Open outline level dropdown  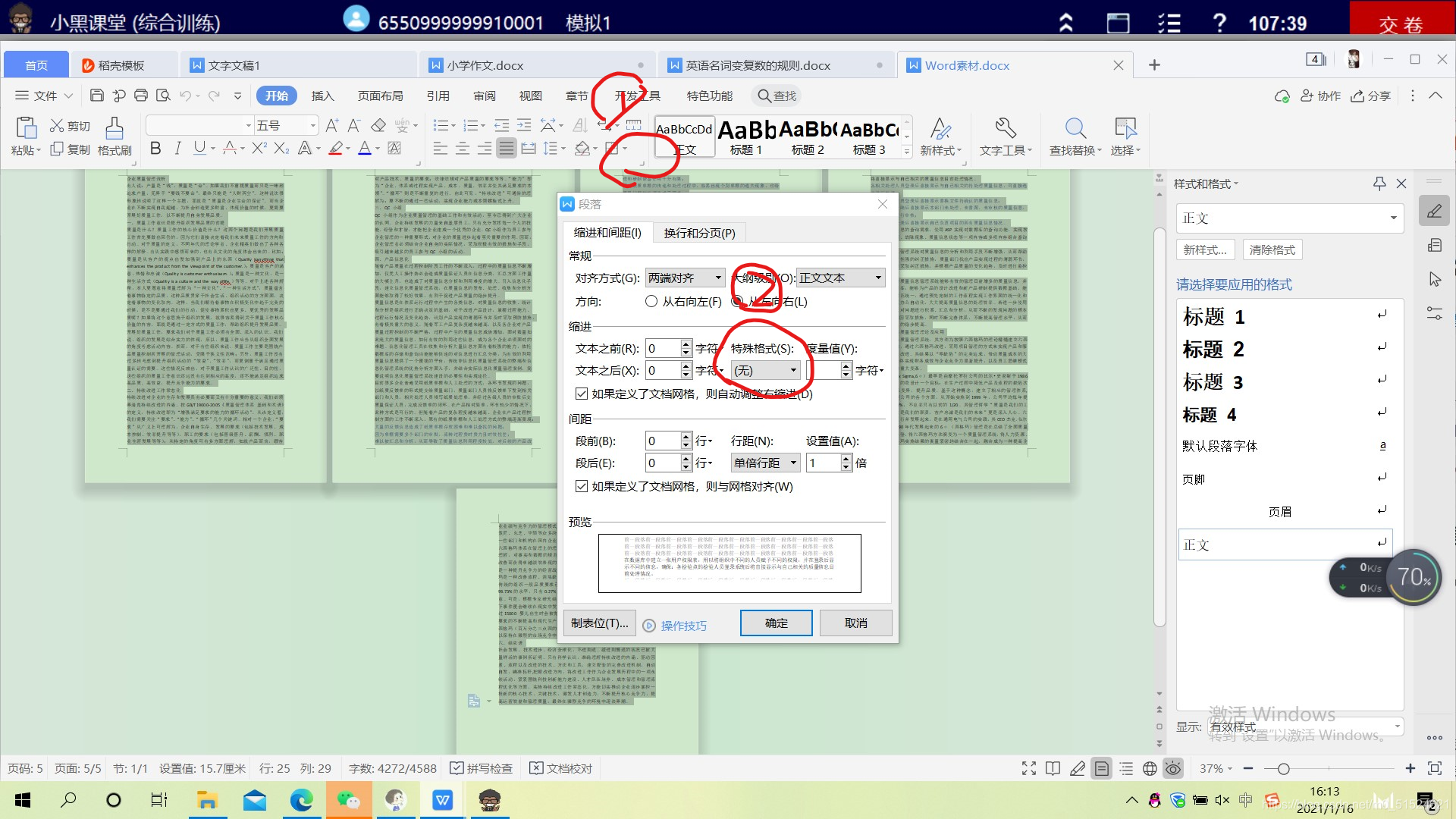[x=840, y=278]
